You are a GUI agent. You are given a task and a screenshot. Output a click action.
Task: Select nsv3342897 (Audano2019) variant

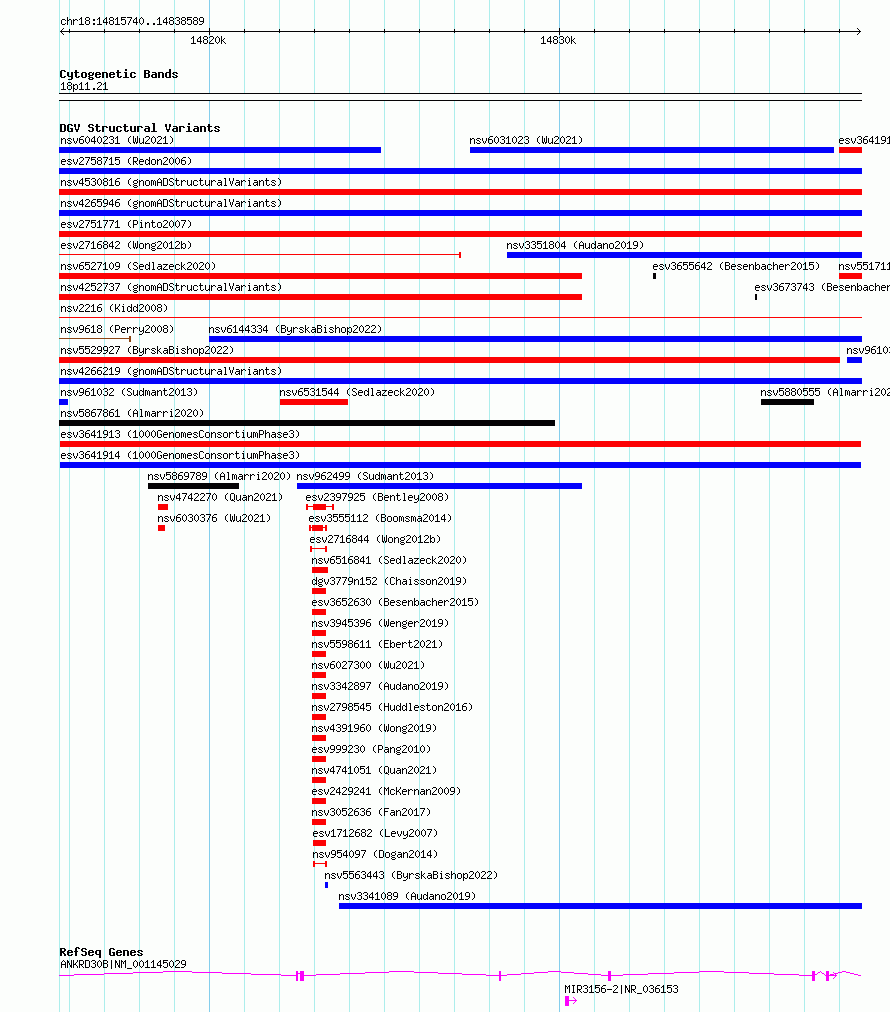click(x=319, y=696)
